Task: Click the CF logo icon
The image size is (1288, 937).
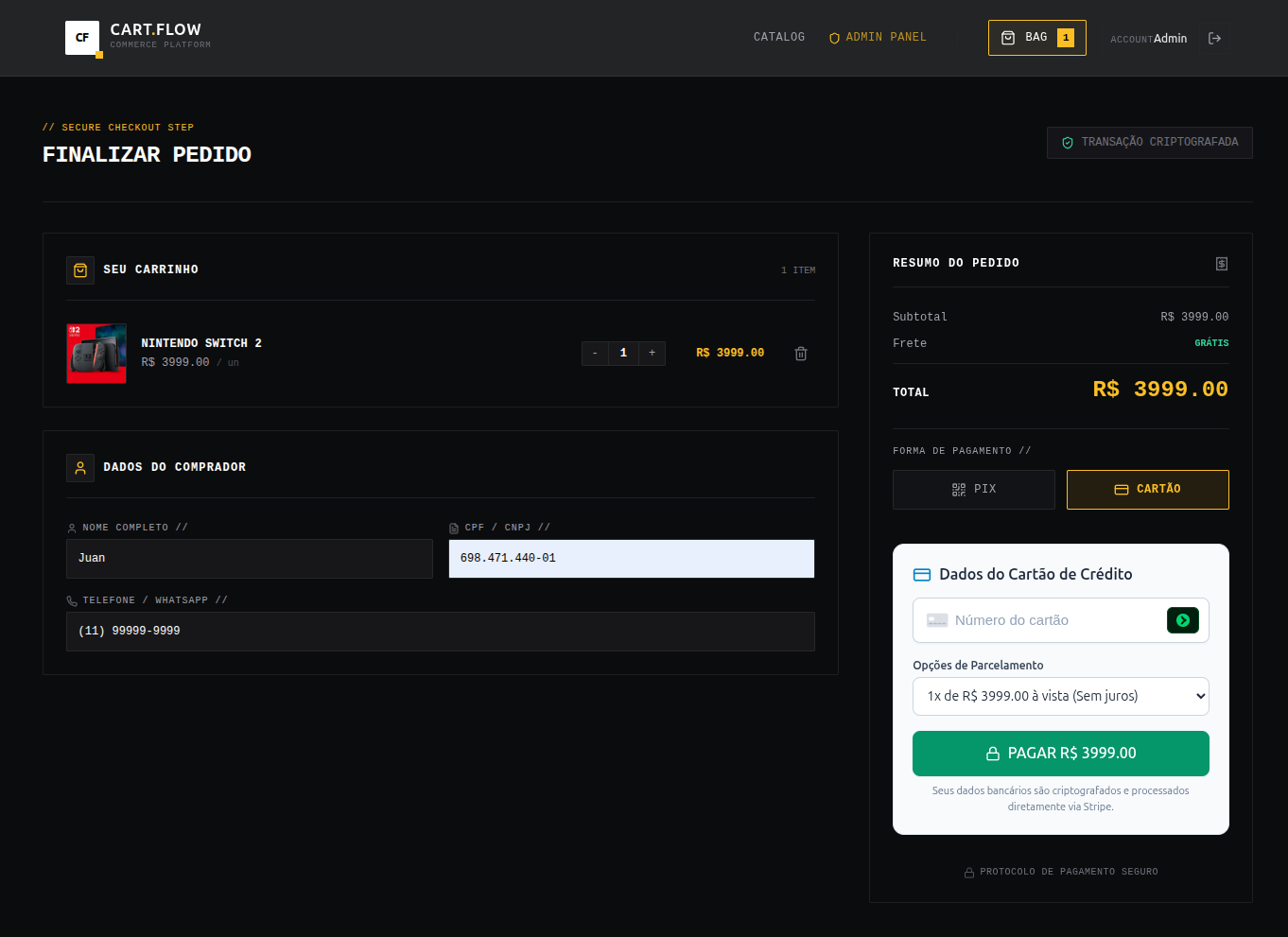Action: (82, 38)
